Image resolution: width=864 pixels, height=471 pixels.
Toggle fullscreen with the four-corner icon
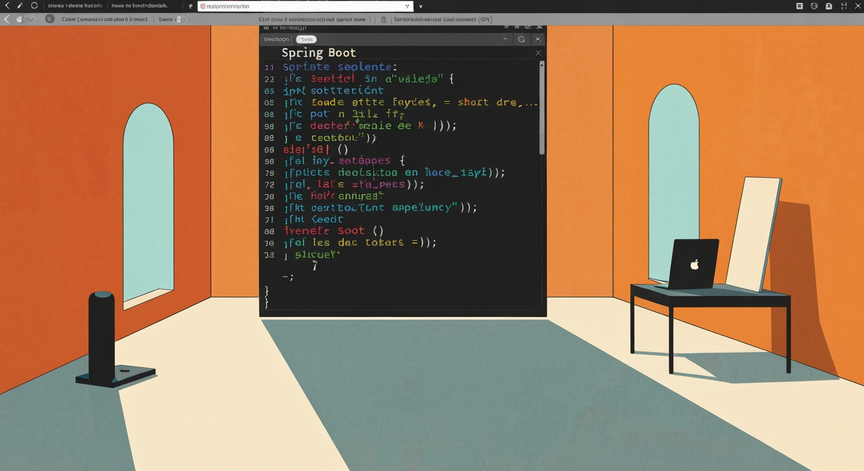[x=844, y=6]
